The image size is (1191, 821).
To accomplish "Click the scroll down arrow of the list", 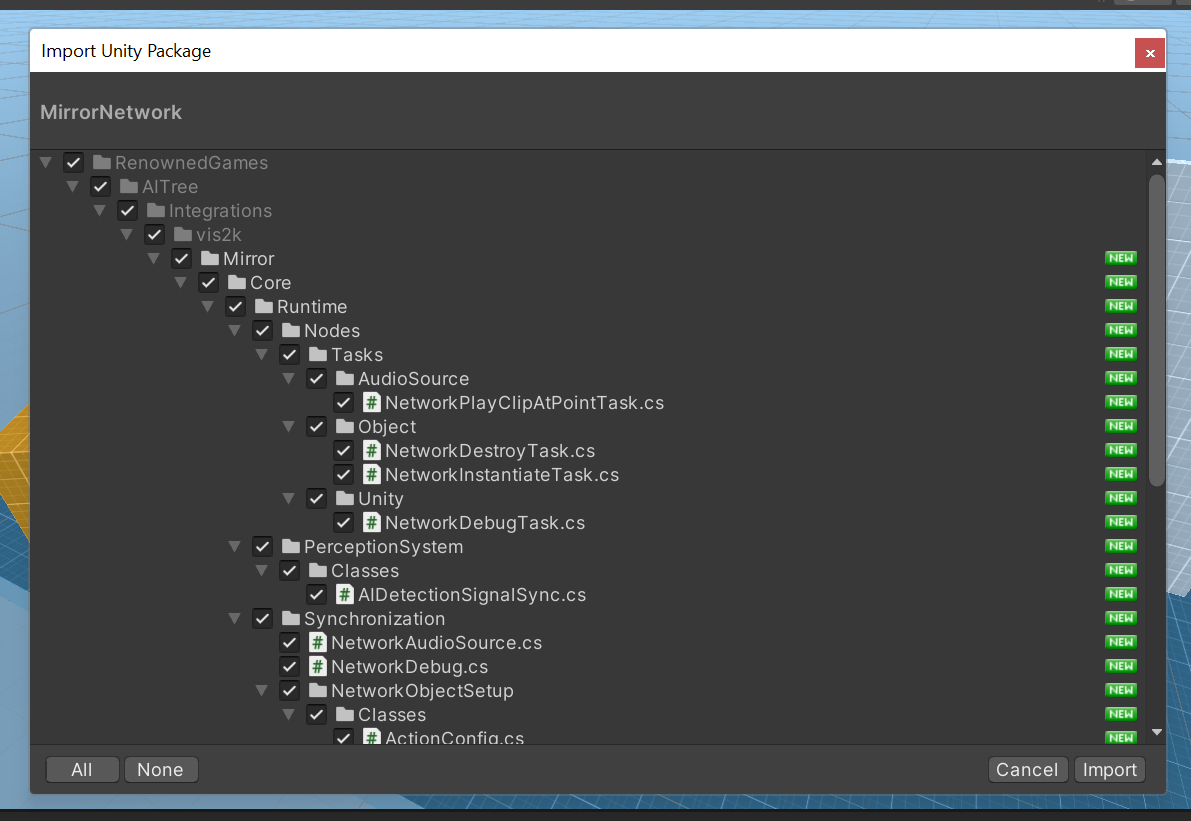I will [1157, 732].
